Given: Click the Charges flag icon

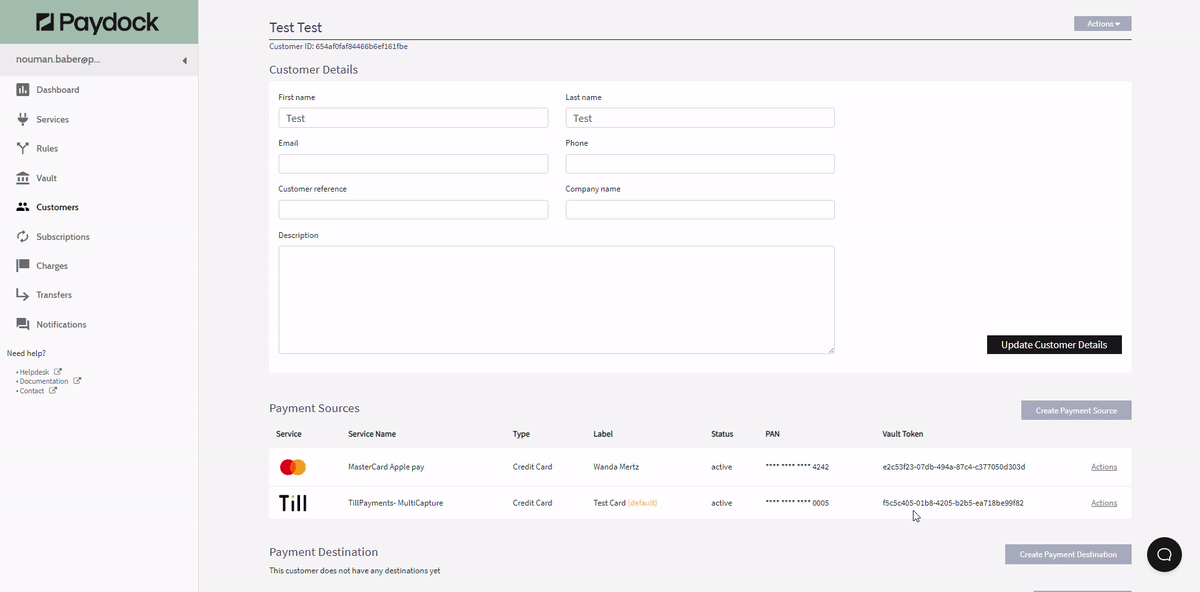Looking at the screenshot, I should [22, 266].
